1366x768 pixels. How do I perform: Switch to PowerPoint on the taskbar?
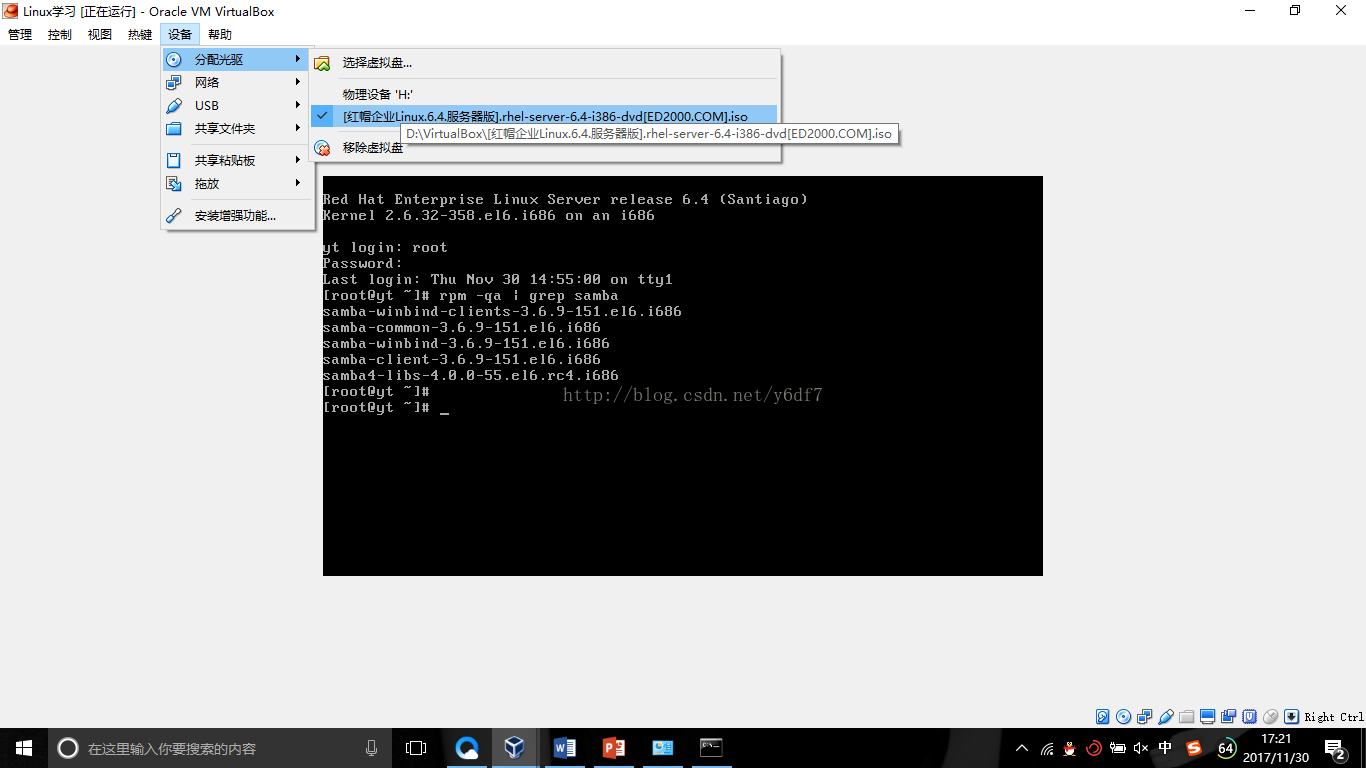click(613, 748)
